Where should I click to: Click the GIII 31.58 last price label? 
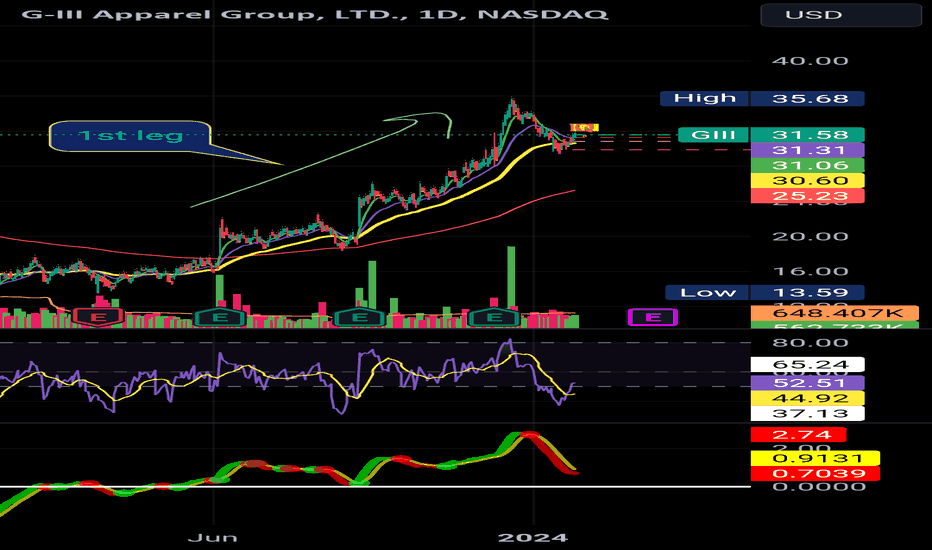click(771, 135)
